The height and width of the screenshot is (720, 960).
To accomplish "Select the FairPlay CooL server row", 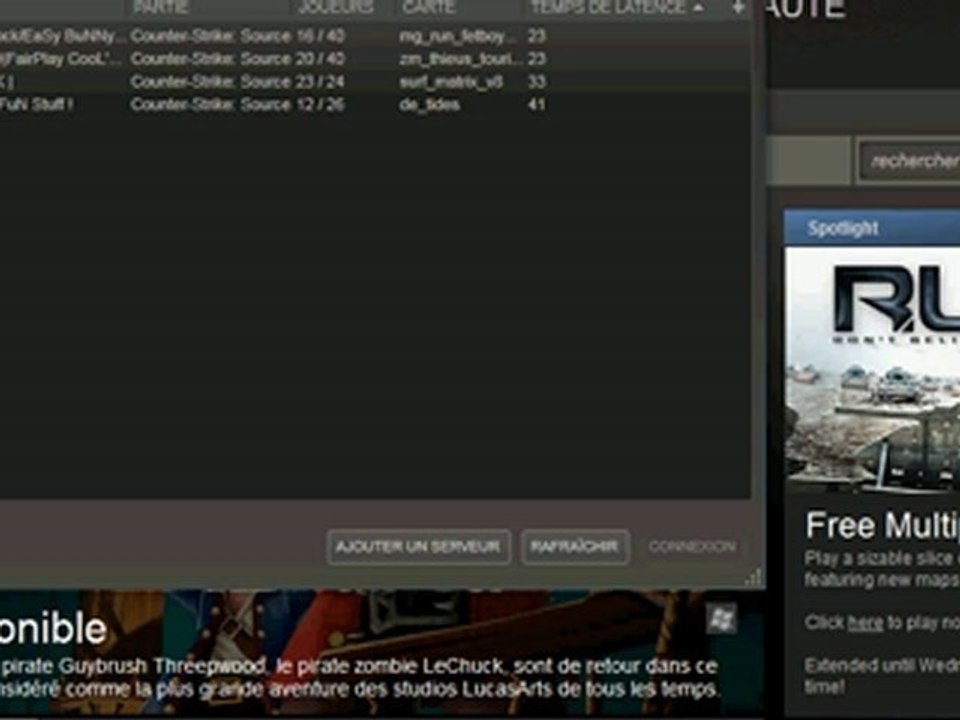I will pyautogui.click(x=375, y=59).
